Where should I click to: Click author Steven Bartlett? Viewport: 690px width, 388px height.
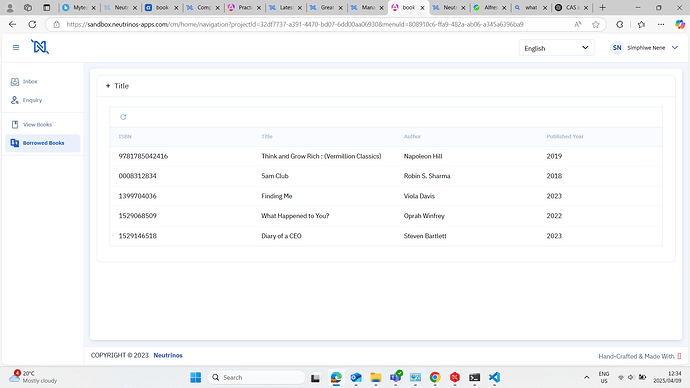(x=425, y=236)
